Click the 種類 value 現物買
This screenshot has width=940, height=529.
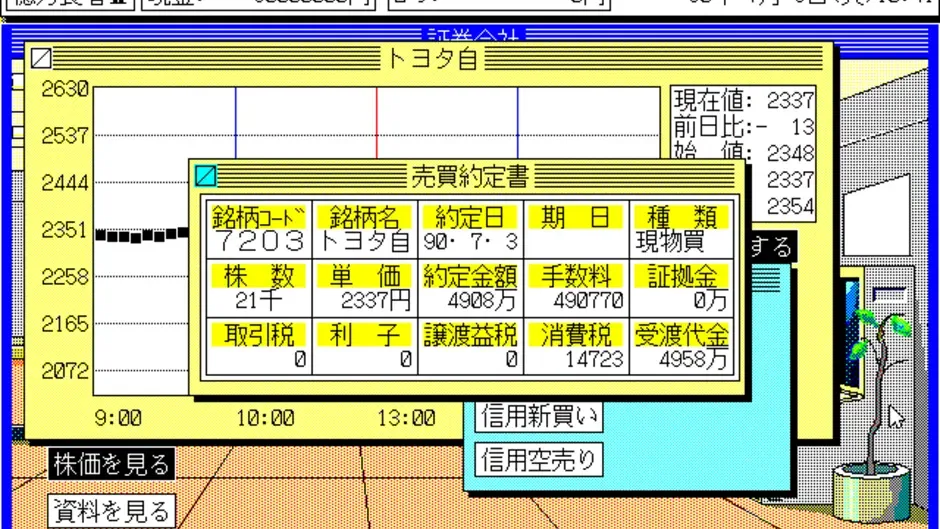click(x=670, y=242)
